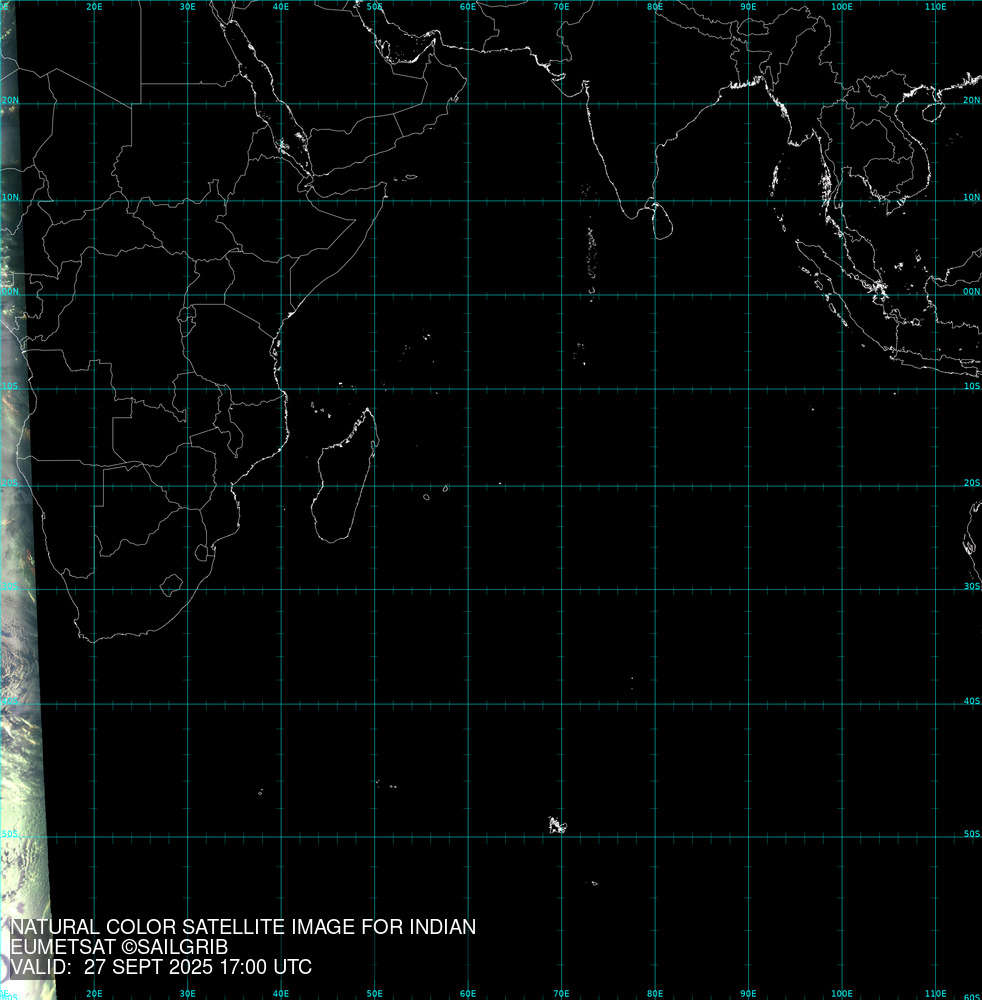Image resolution: width=982 pixels, height=1000 pixels.
Task: Click the 30S latitude label on right edge
Action: tap(971, 587)
